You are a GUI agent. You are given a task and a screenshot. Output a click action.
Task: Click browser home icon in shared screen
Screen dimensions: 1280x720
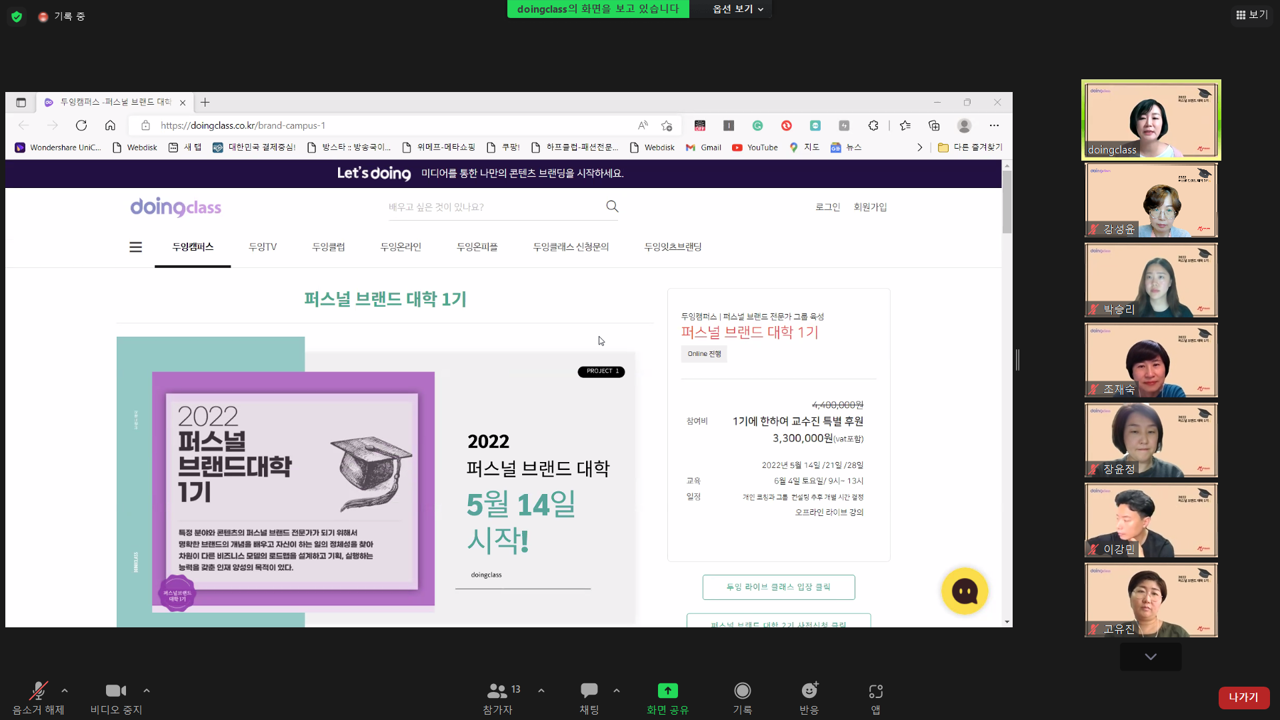point(110,125)
